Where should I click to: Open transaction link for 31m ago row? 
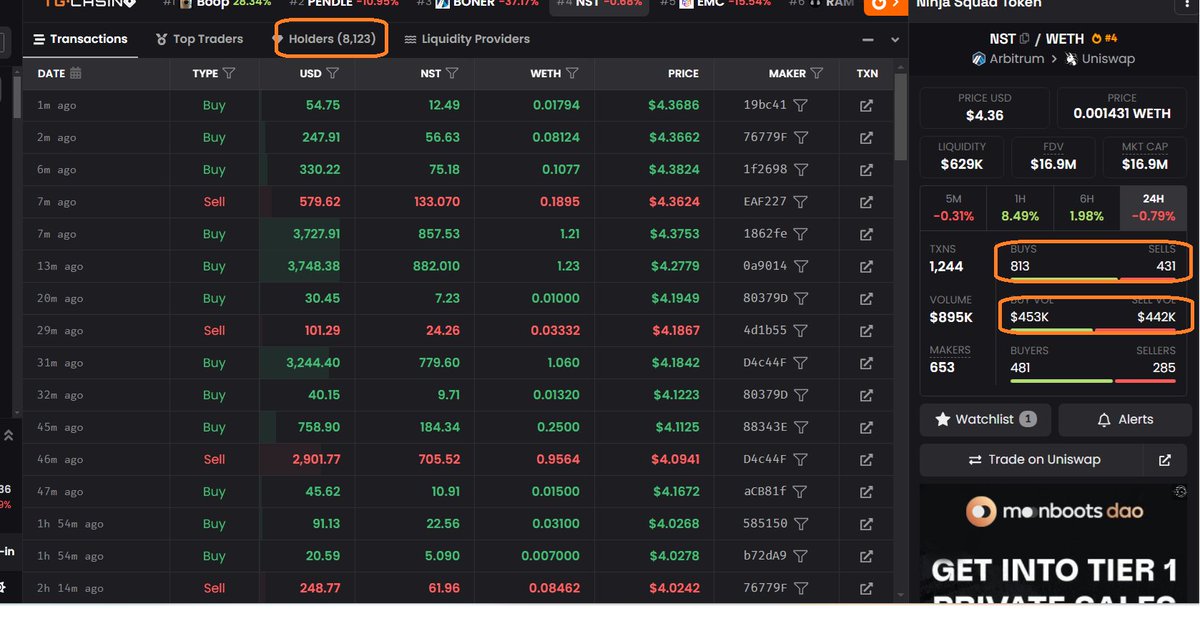point(866,363)
